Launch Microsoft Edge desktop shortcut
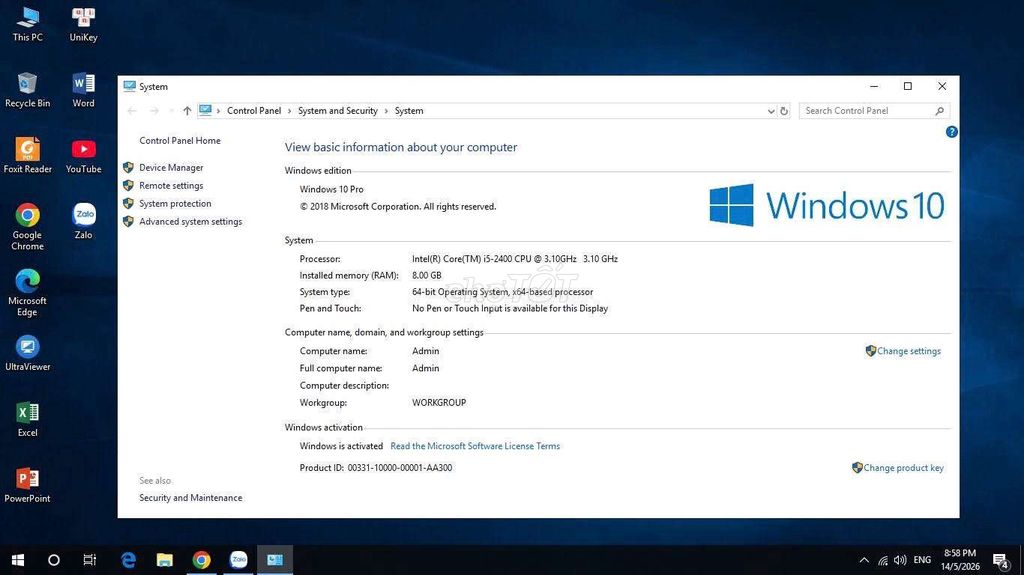Viewport: 1024px width, 575px height. pos(27,293)
